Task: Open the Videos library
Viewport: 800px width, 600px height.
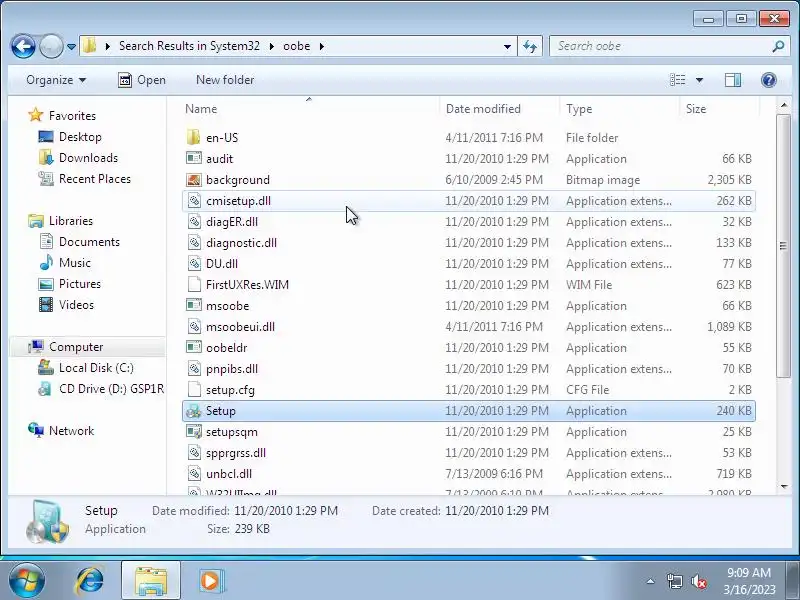Action: [x=76, y=305]
